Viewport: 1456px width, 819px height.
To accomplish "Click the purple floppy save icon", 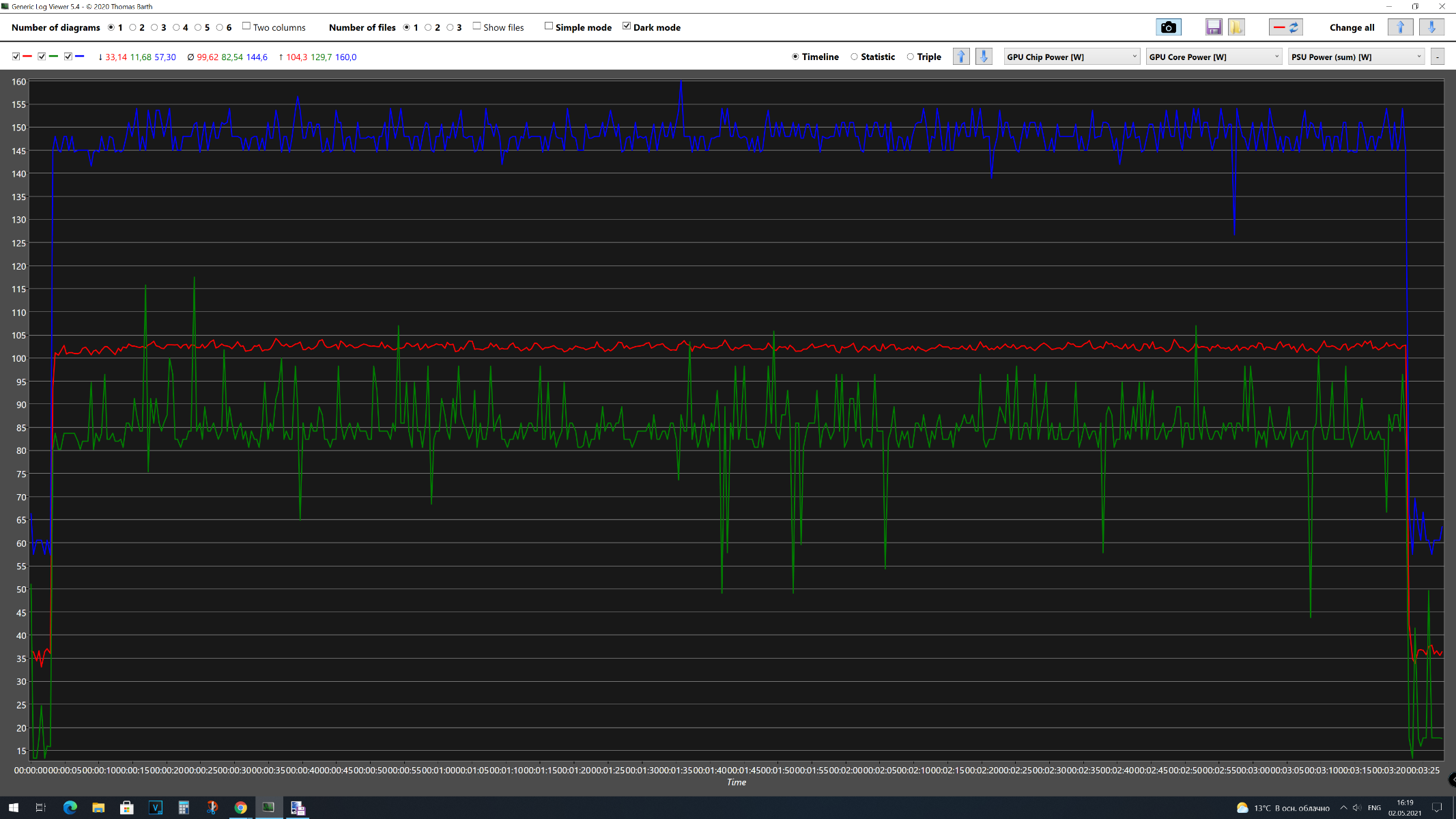I will point(1213,27).
